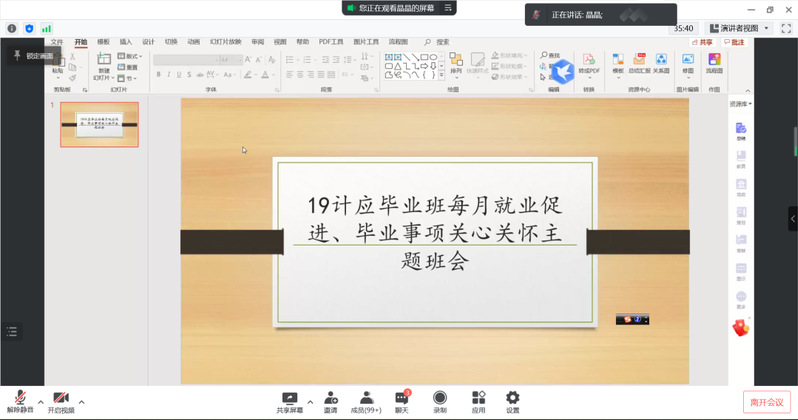Screen dimensions: 798x420
Task: Open the 聊天 chat panel
Action: point(402,398)
